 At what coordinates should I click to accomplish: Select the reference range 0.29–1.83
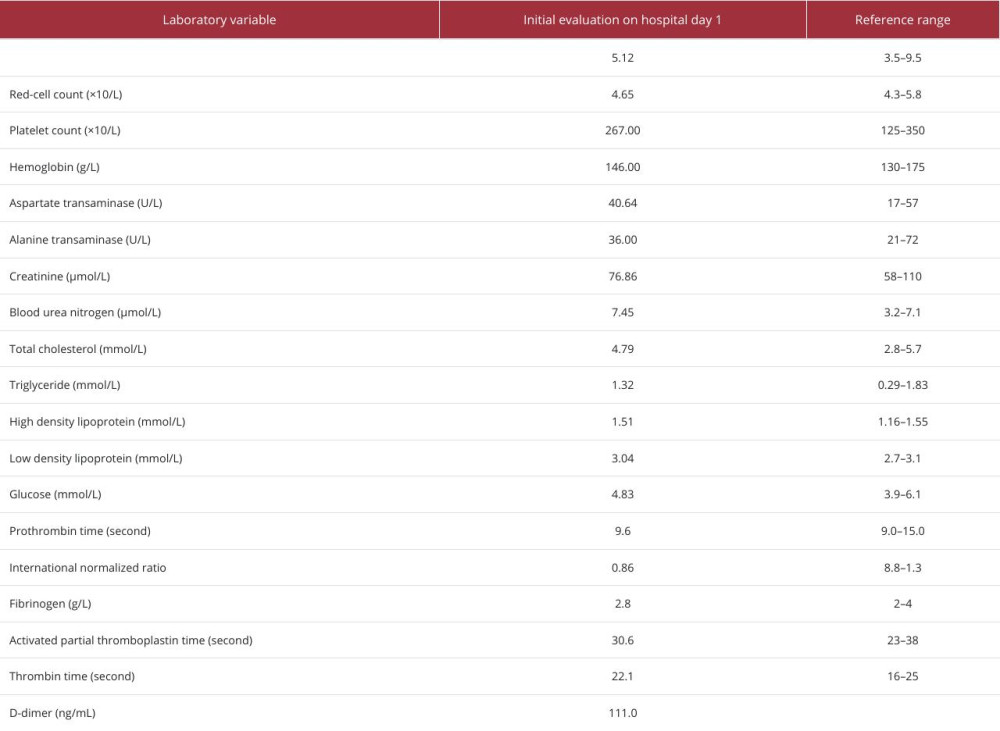tap(902, 385)
